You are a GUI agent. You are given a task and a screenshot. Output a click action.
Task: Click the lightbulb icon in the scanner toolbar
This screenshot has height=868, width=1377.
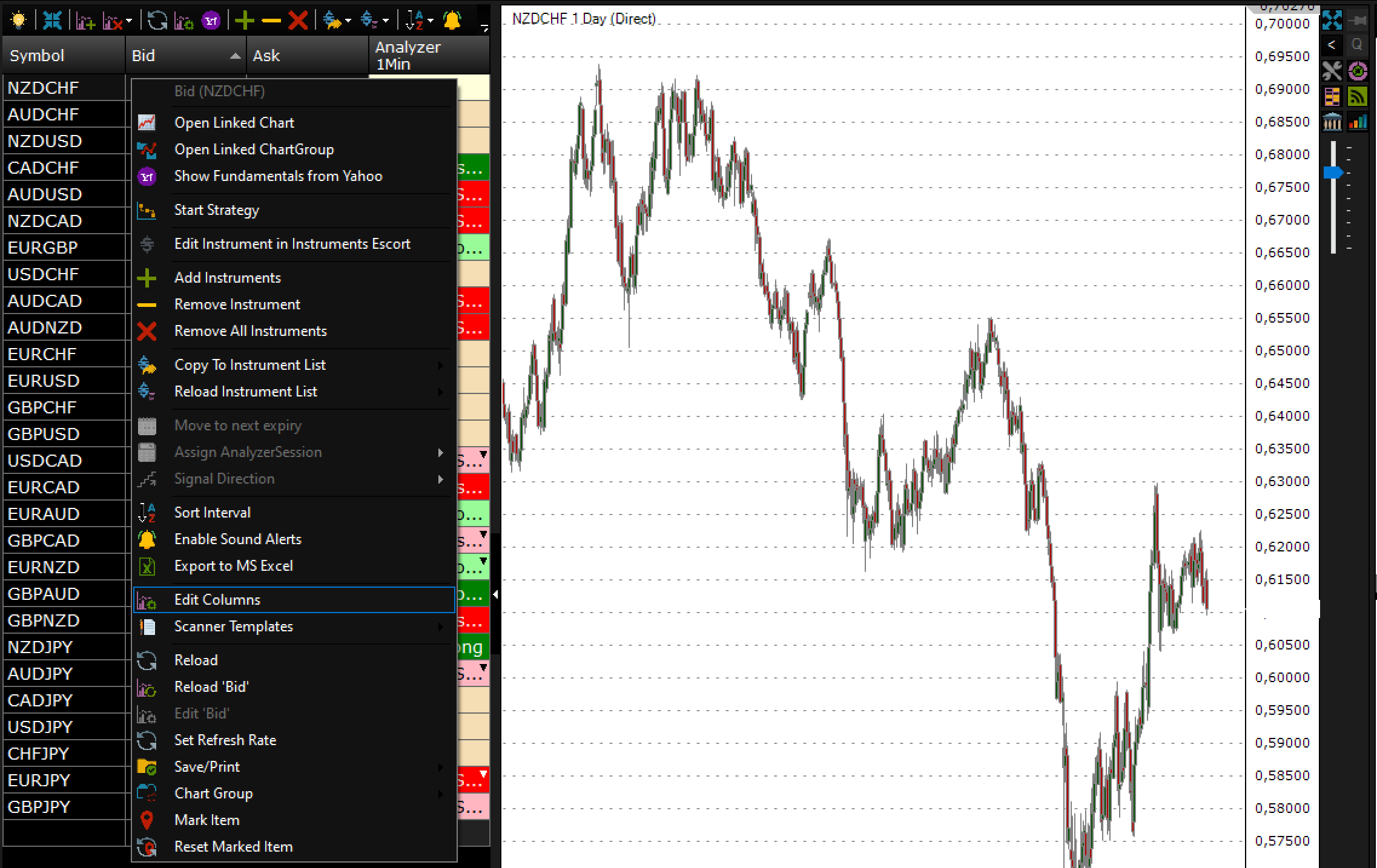(19, 21)
